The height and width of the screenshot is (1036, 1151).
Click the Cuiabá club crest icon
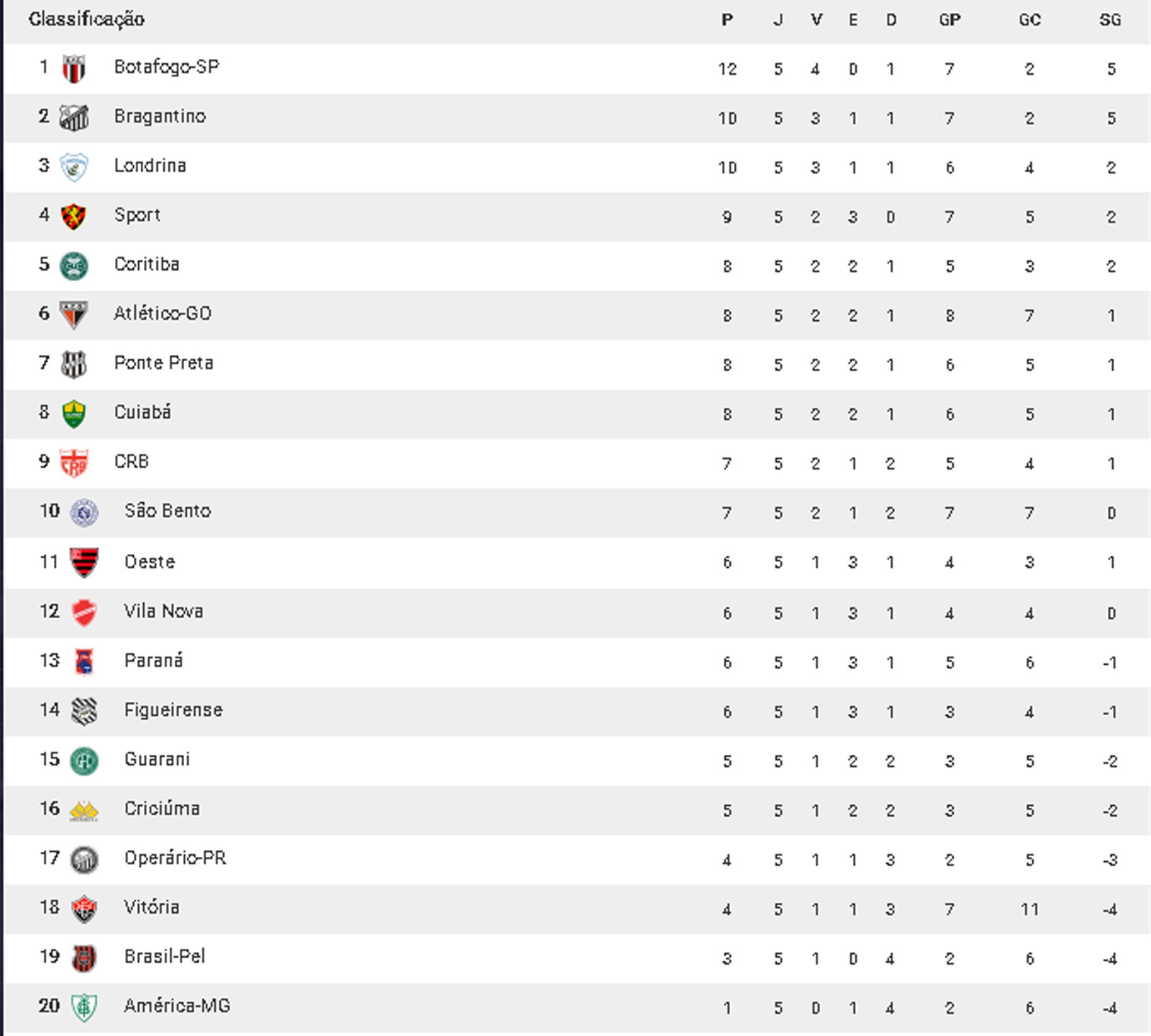[x=73, y=414]
